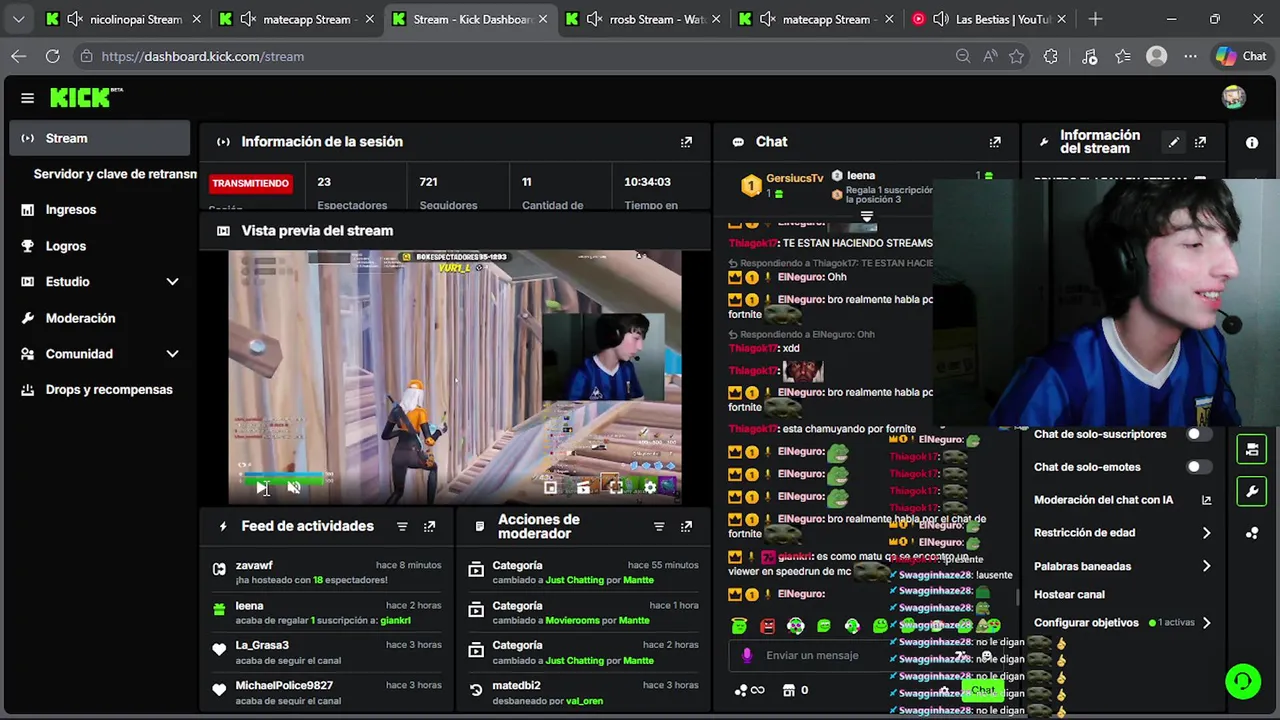
Task: Open zavawf profile in activity feed
Action: 254,565
